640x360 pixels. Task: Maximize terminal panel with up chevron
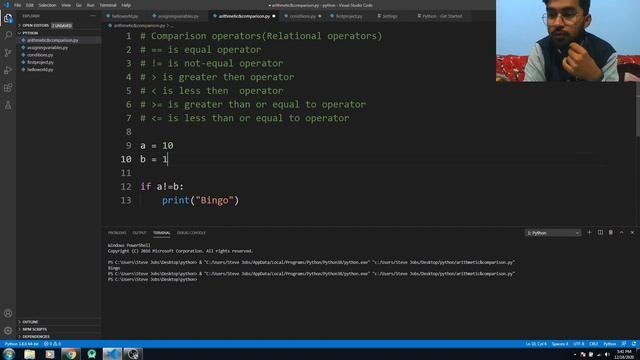point(622,233)
